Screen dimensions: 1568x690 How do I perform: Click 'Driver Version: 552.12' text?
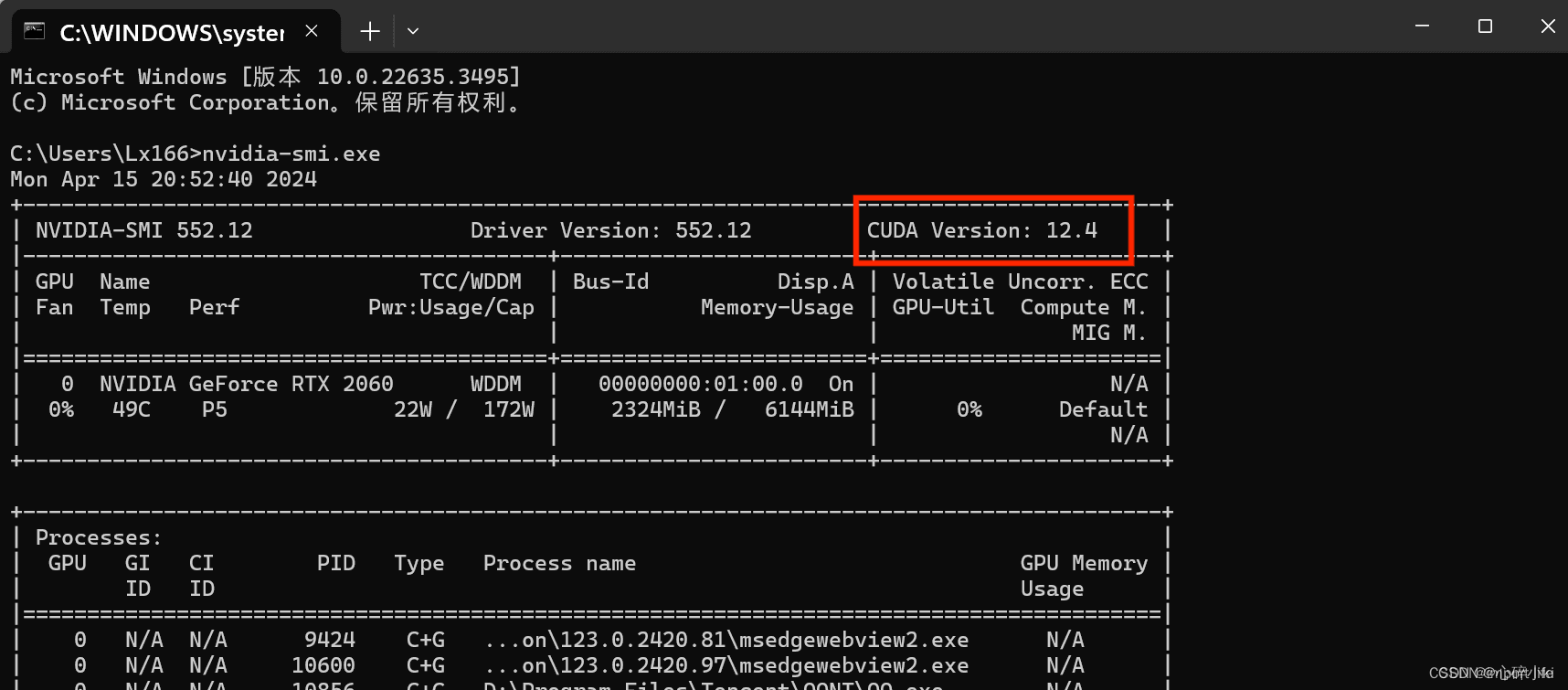click(611, 230)
